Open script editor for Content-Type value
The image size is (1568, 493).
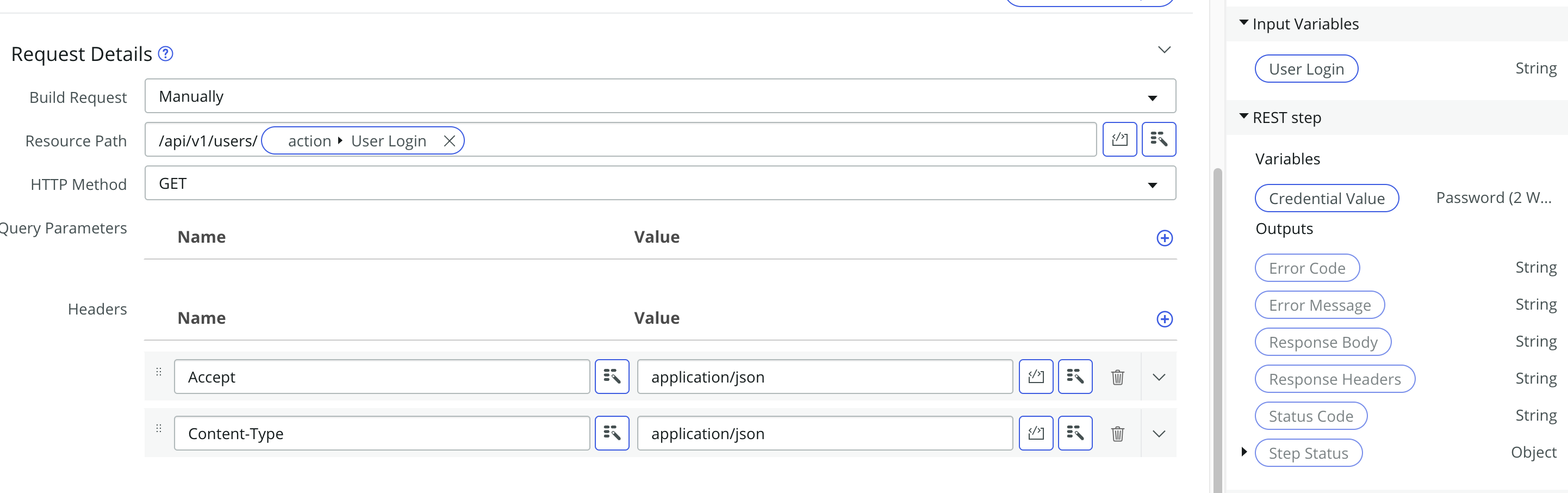pyautogui.click(x=1036, y=433)
